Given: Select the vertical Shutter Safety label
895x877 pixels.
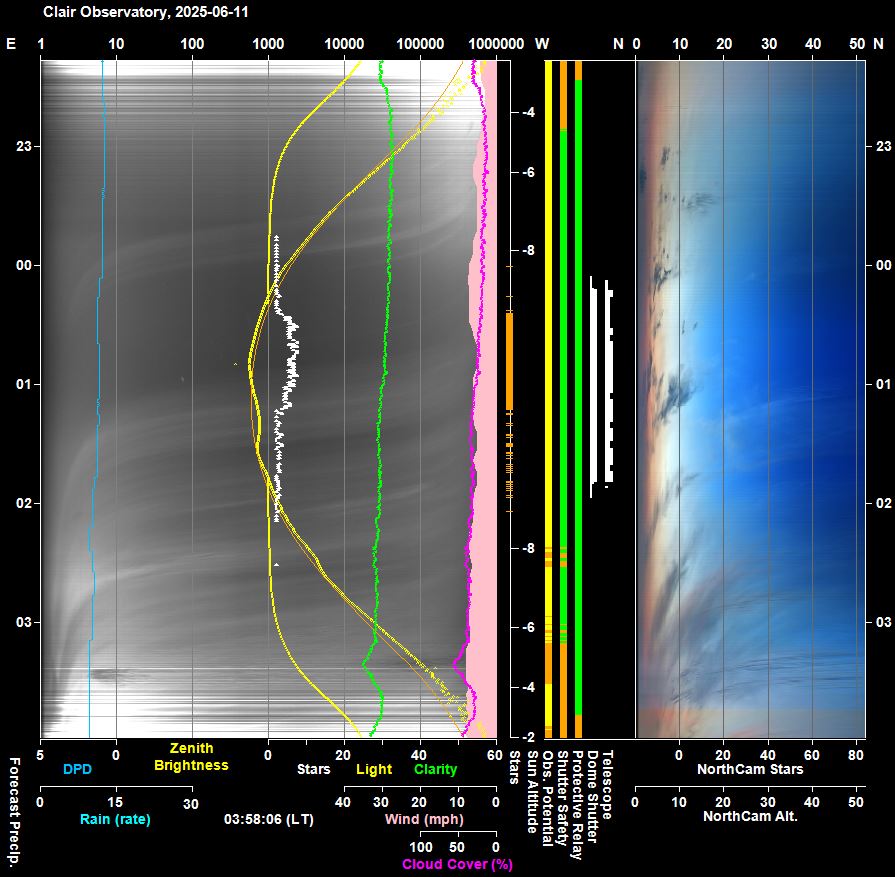Looking at the screenshot, I should [x=562, y=799].
